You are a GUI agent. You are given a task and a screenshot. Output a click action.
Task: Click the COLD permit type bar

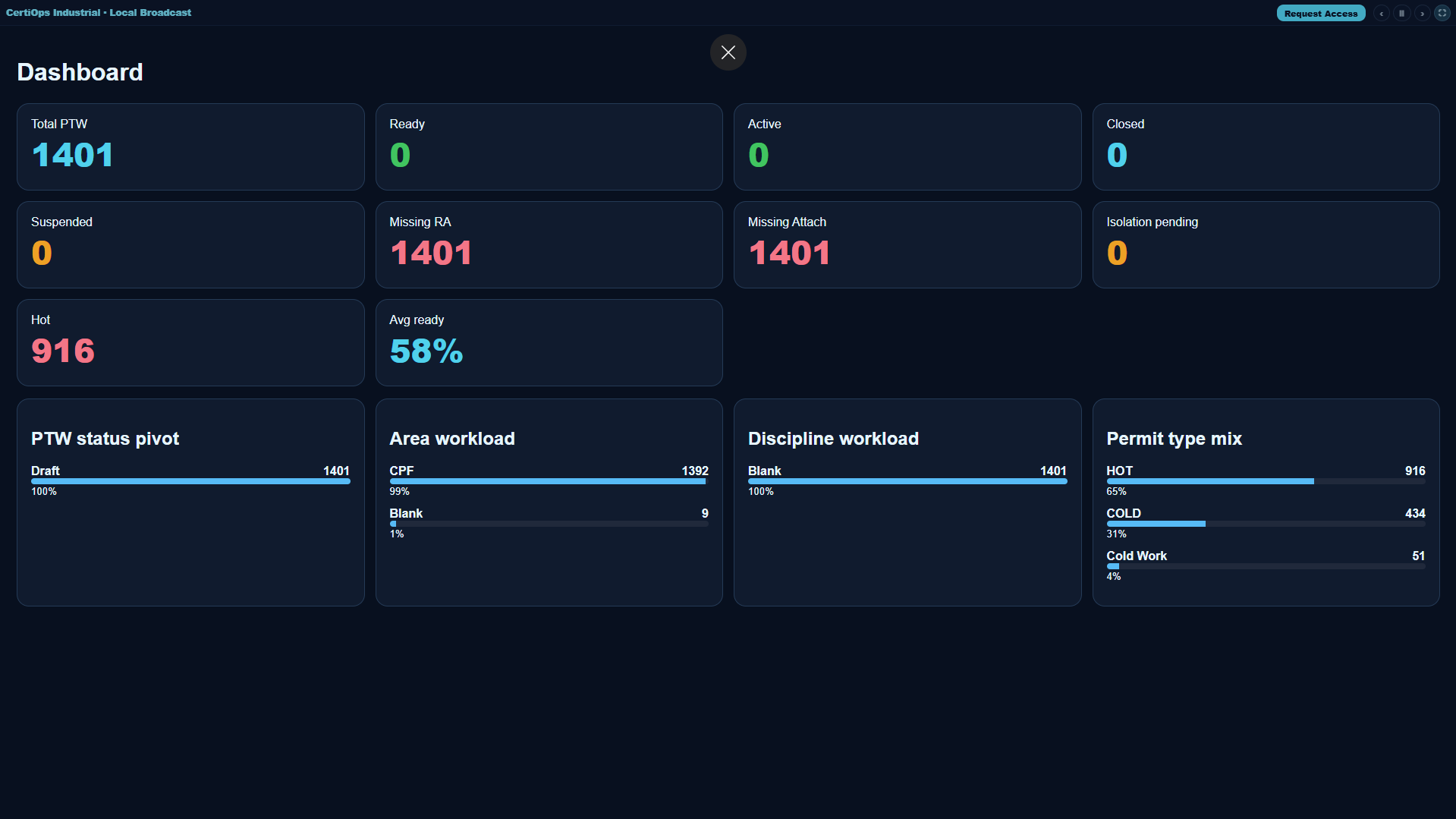(1266, 524)
